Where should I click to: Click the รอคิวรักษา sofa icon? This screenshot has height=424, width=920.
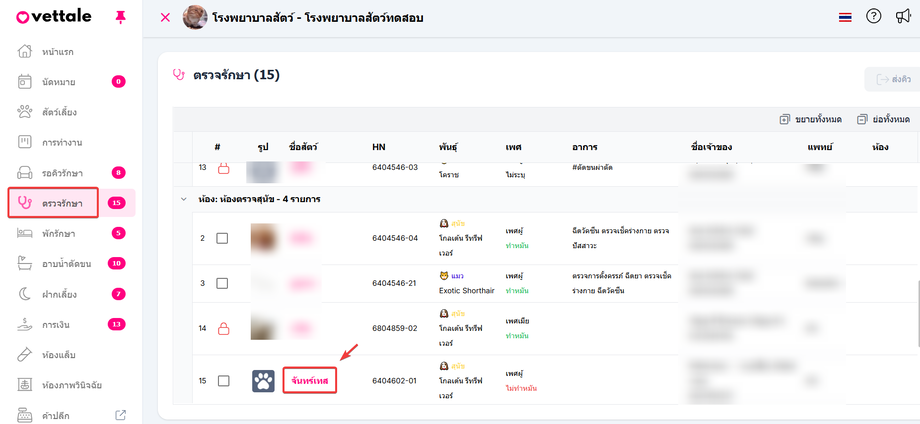pyautogui.click(x=25, y=172)
